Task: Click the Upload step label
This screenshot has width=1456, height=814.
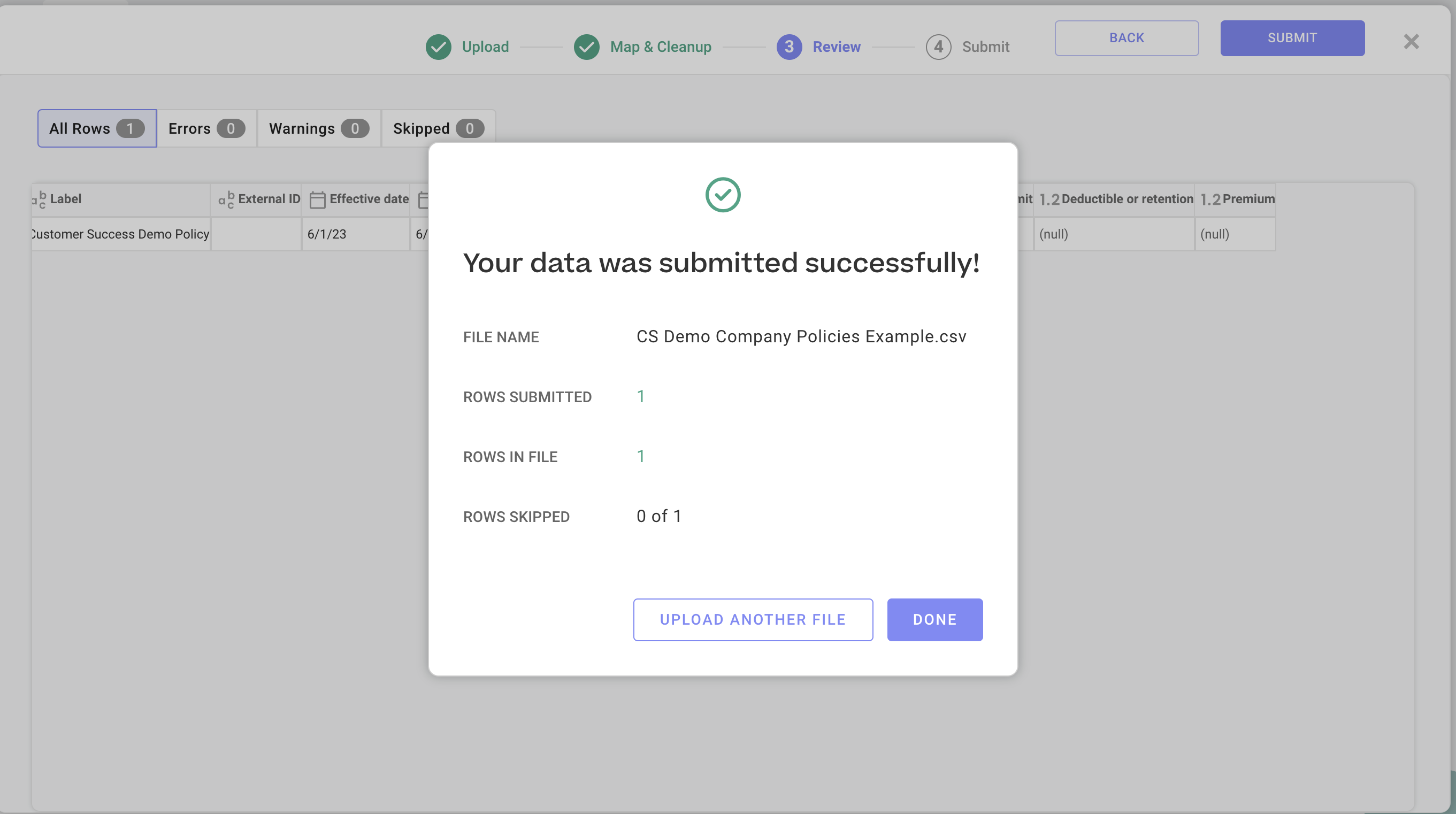Action: (486, 47)
